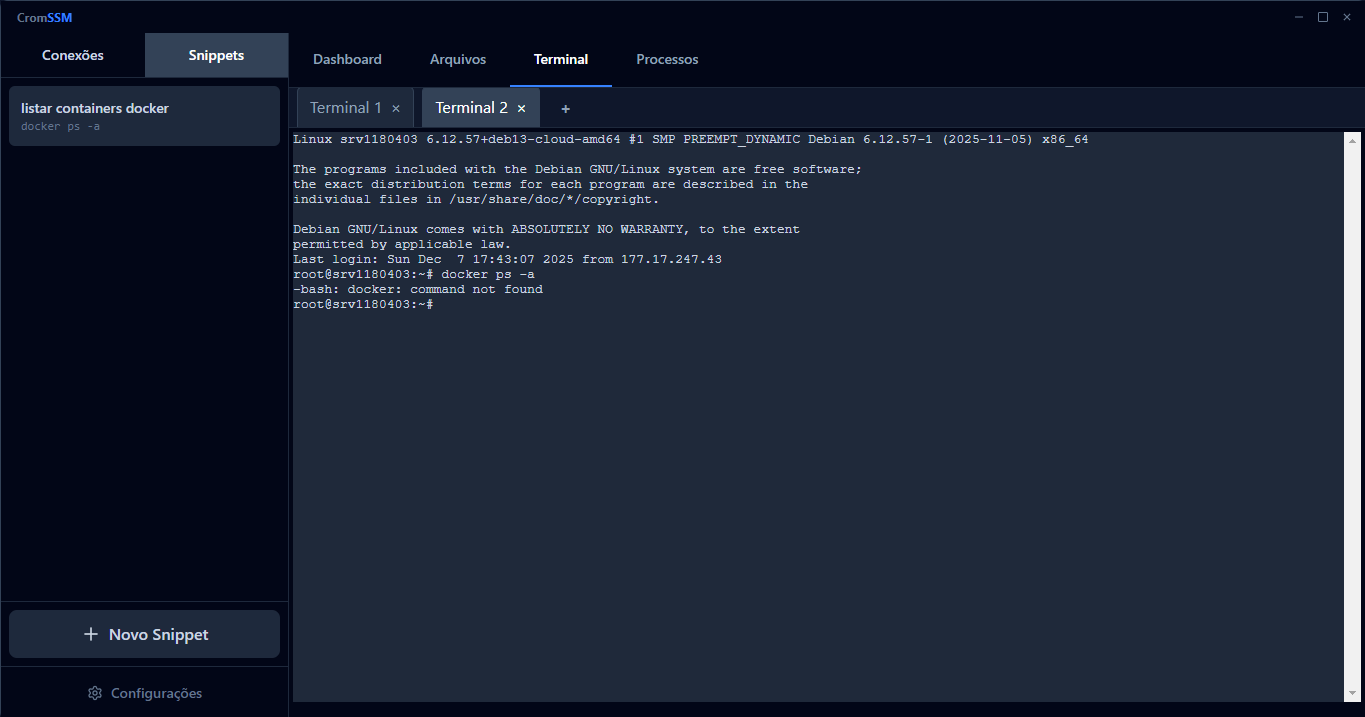Activate the Terminal 2 session tab
The image size is (1365, 717).
point(471,108)
